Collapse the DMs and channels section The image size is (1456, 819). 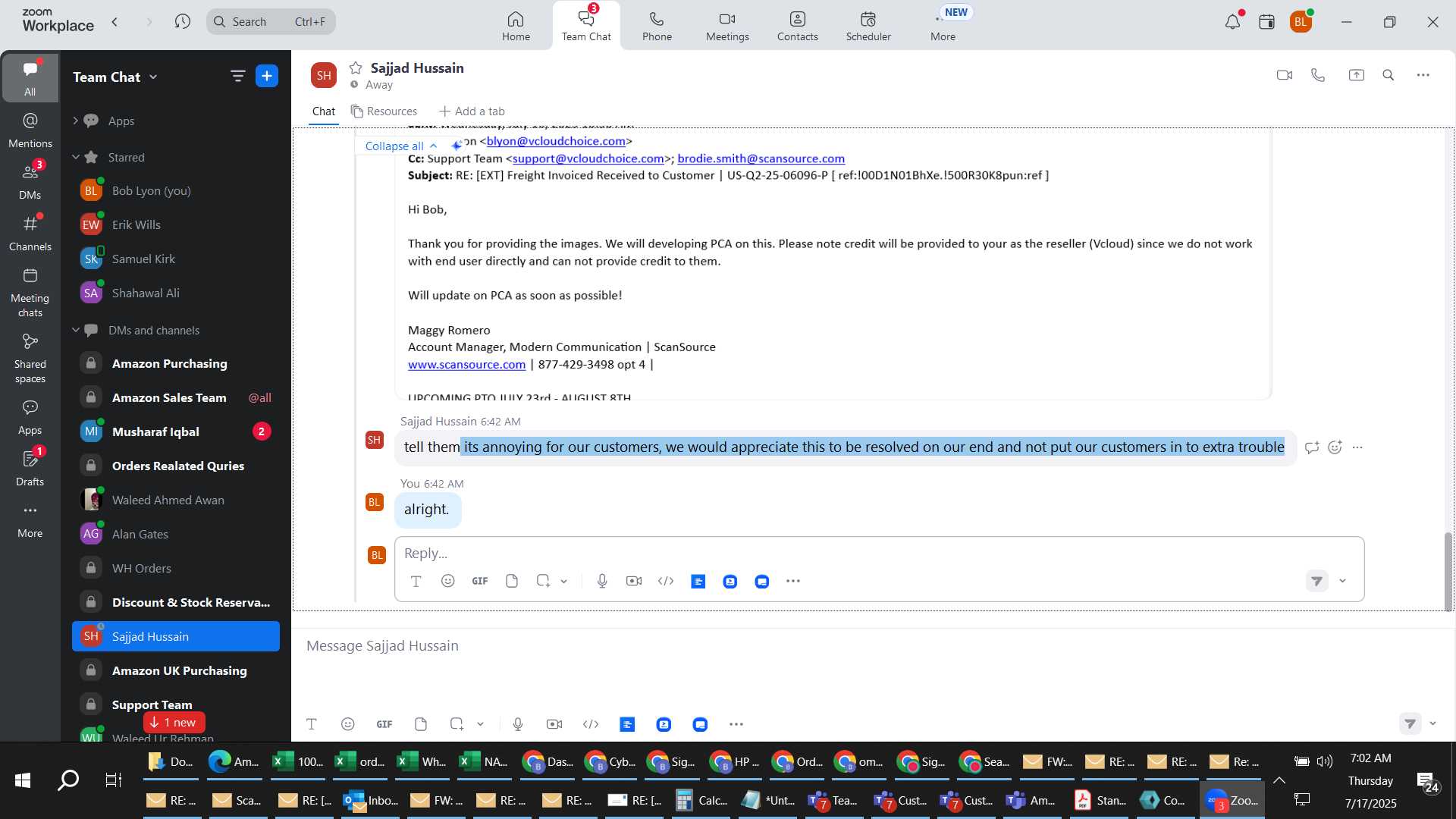click(x=75, y=330)
